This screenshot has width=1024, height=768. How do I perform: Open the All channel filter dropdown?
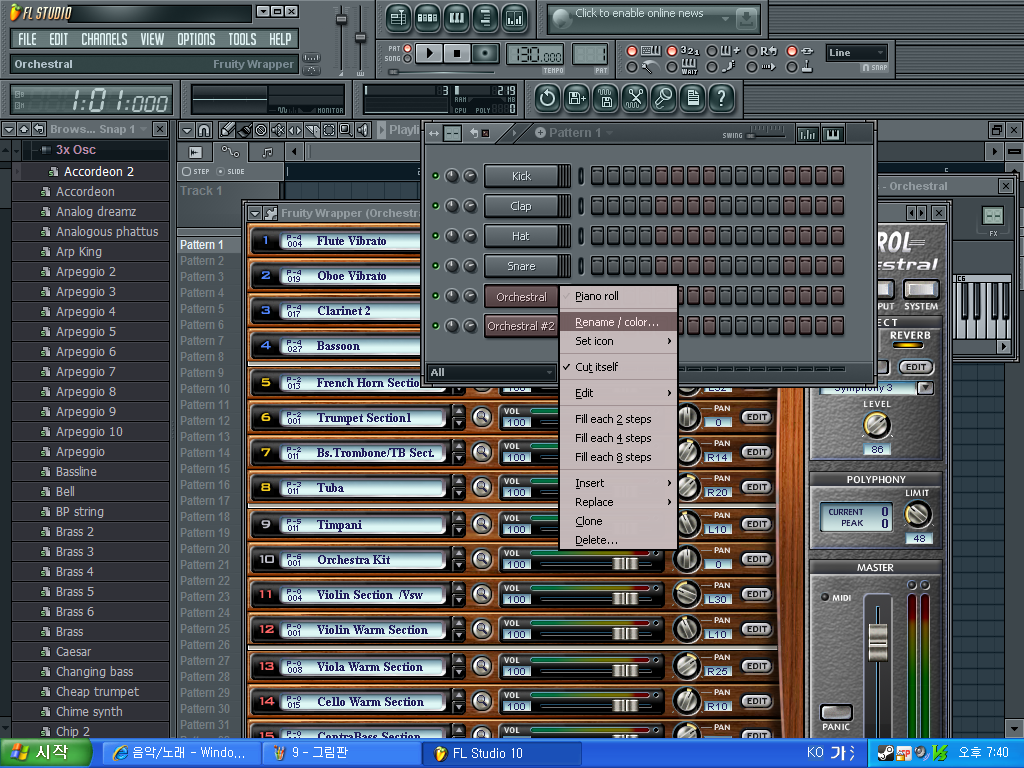pyautogui.click(x=491, y=372)
